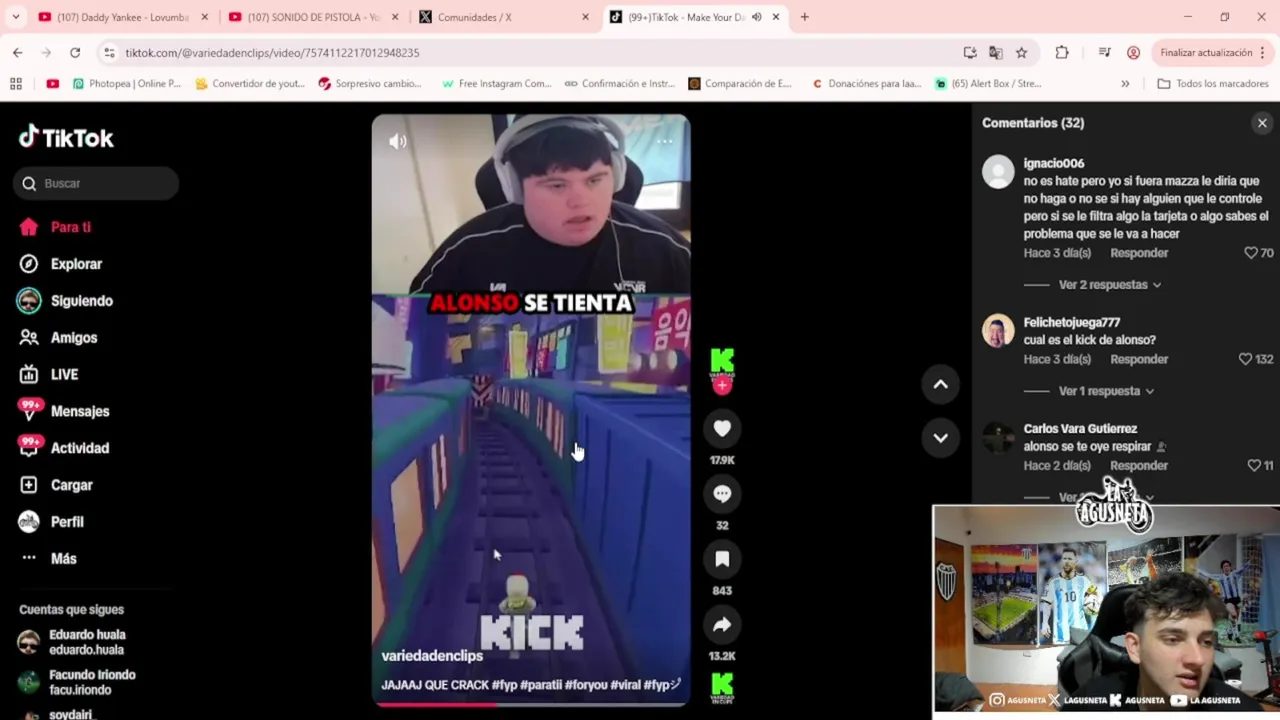
Task: Go to previous video with up arrow
Action: pyautogui.click(x=940, y=384)
